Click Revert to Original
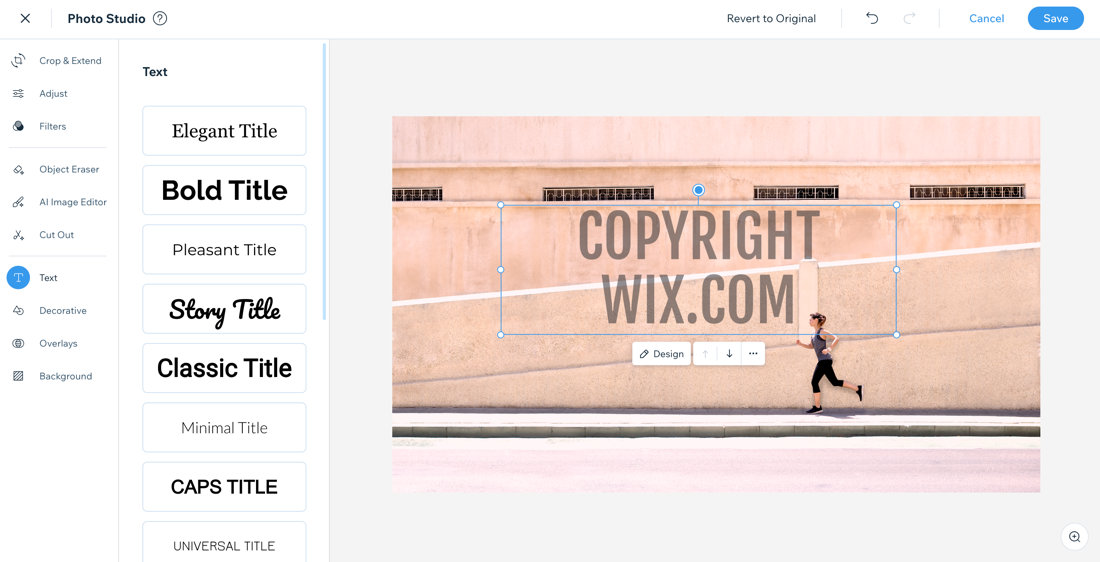Viewport: 1100px width, 562px height. tap(771, 19)
